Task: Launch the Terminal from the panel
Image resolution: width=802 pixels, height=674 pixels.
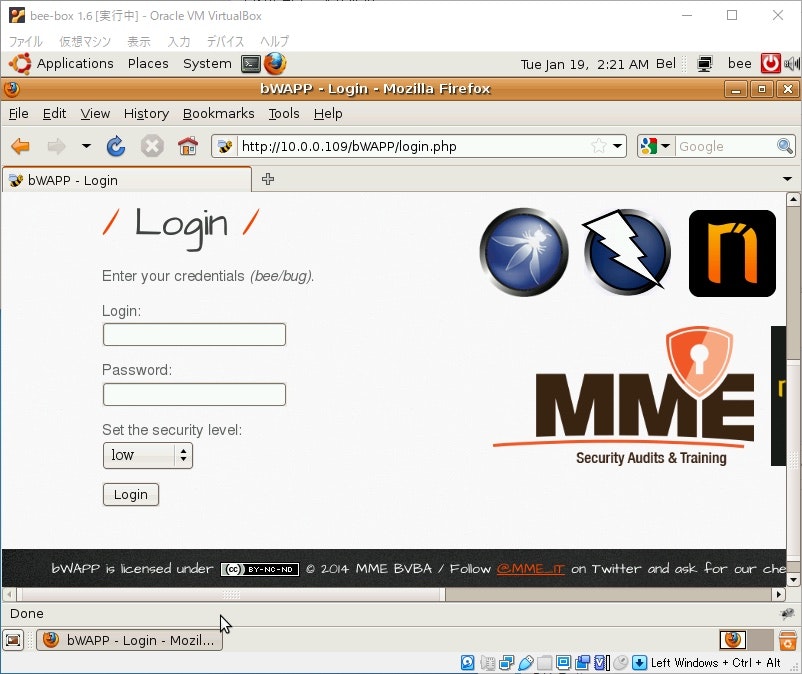Action: (251, 64)
